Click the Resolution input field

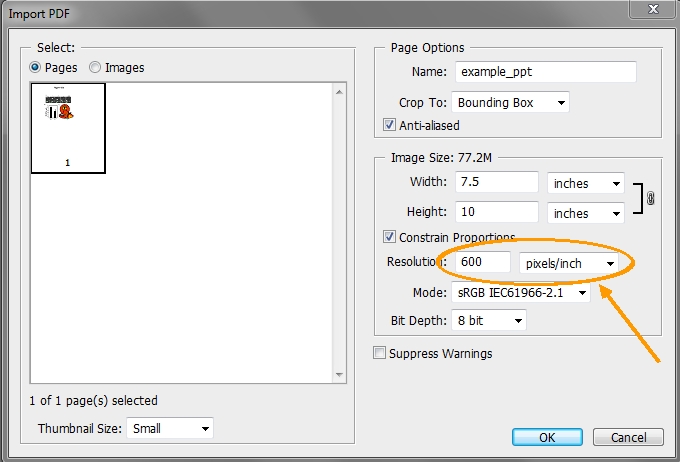(482, 262)
